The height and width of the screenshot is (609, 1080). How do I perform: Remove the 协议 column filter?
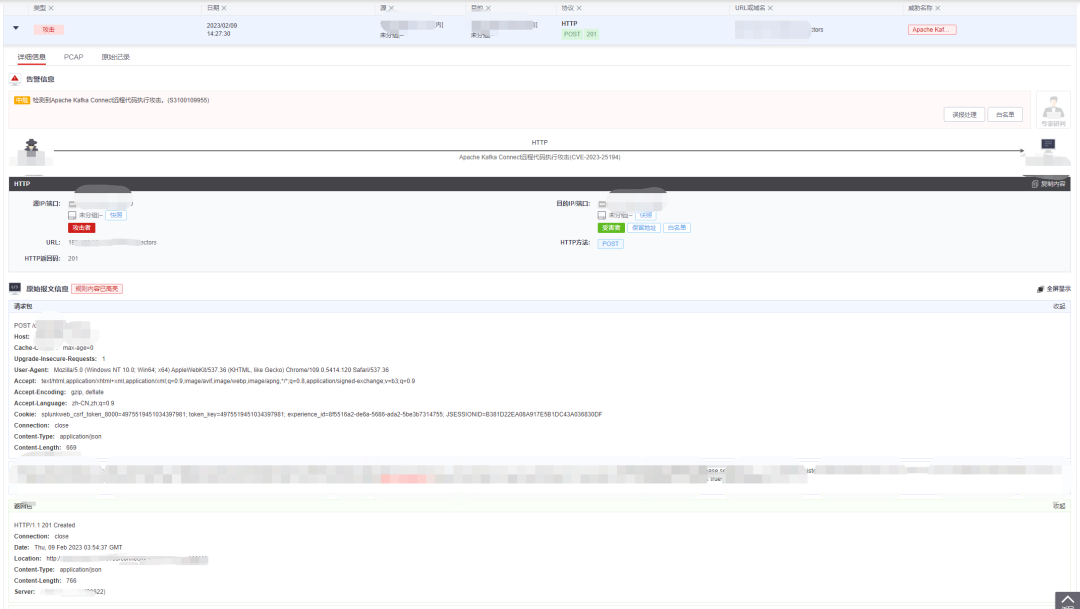tap(579, 8)
